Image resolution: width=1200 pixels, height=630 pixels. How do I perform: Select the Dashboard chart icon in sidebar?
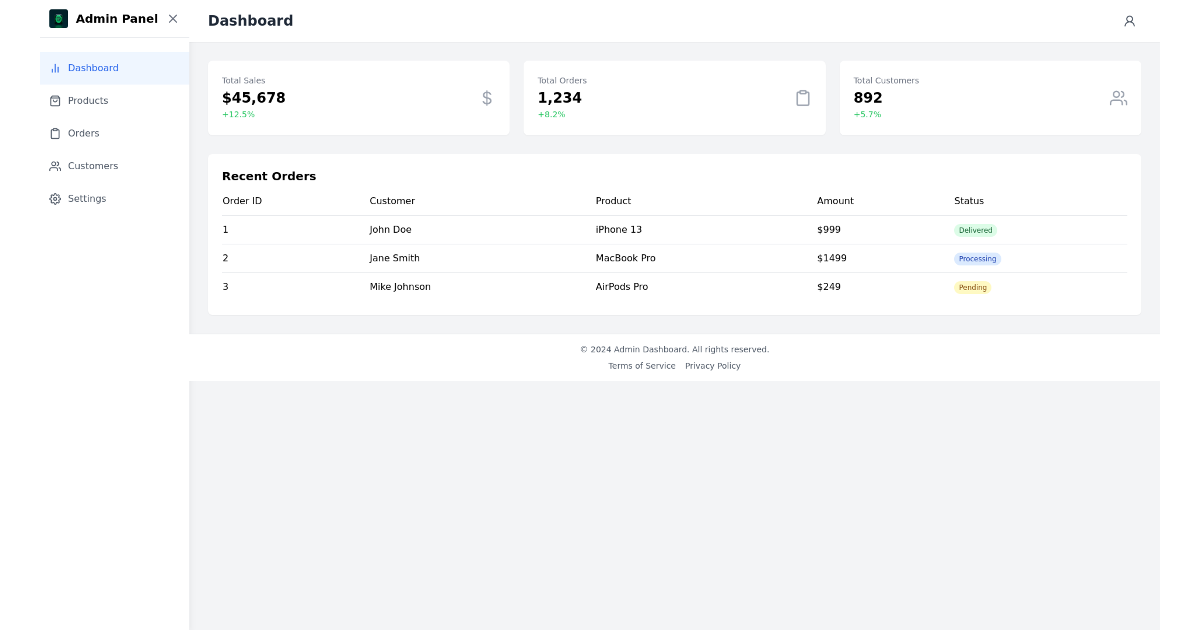(x=54, y=67)
